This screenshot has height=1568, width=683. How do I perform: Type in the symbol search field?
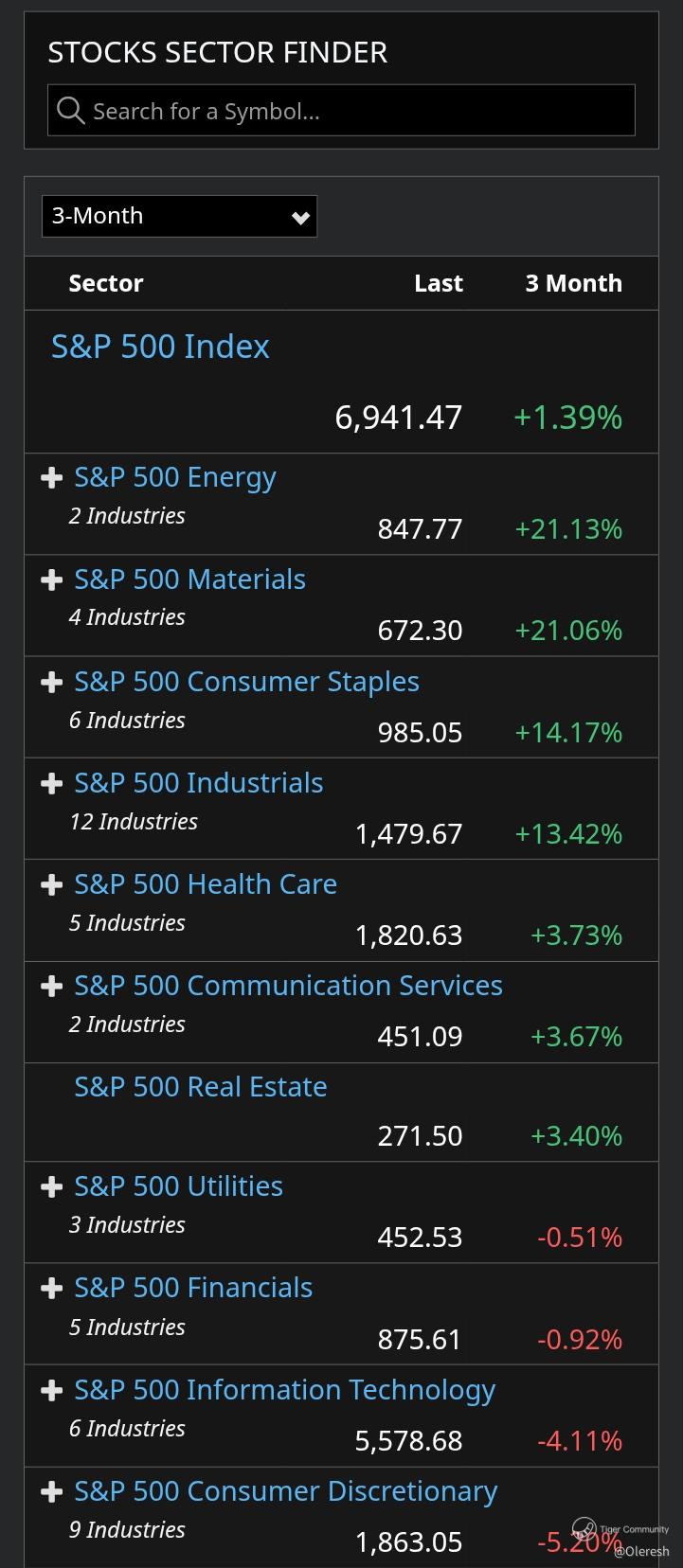(x=360, y=111)
